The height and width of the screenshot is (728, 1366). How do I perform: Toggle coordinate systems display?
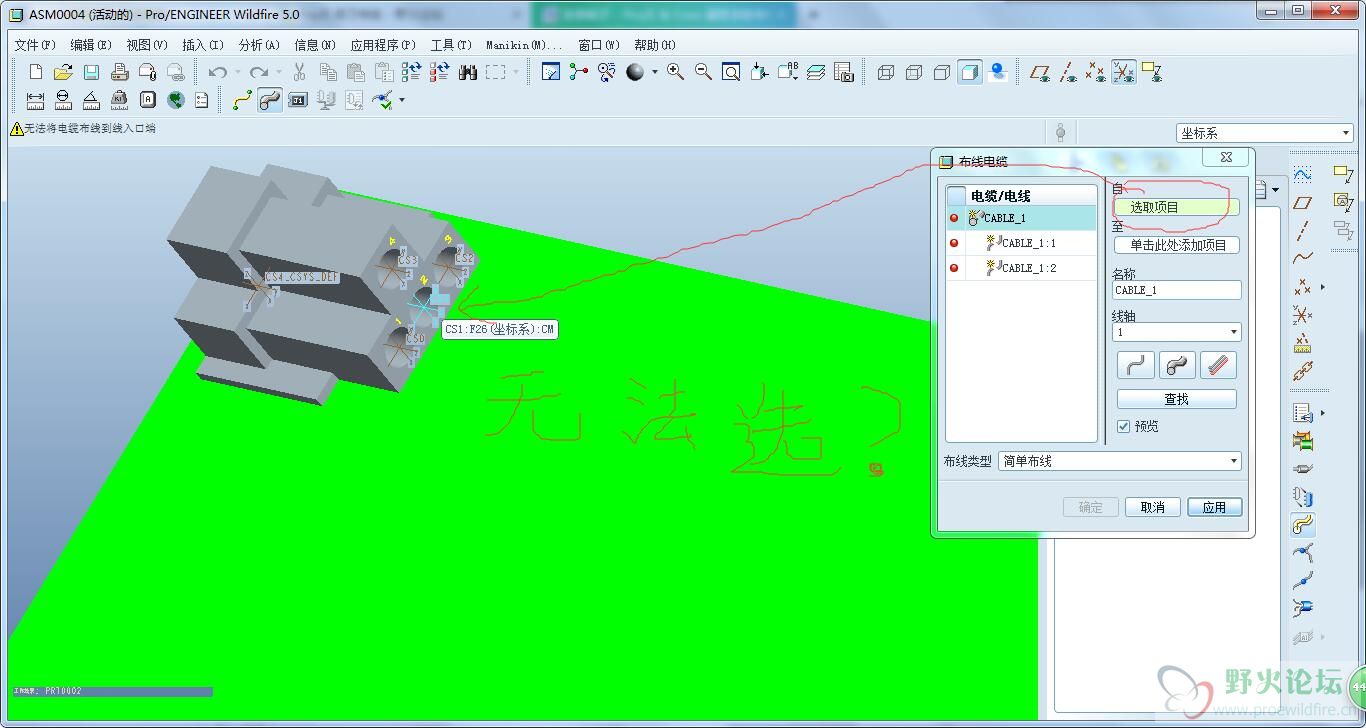coord(1124,72)
